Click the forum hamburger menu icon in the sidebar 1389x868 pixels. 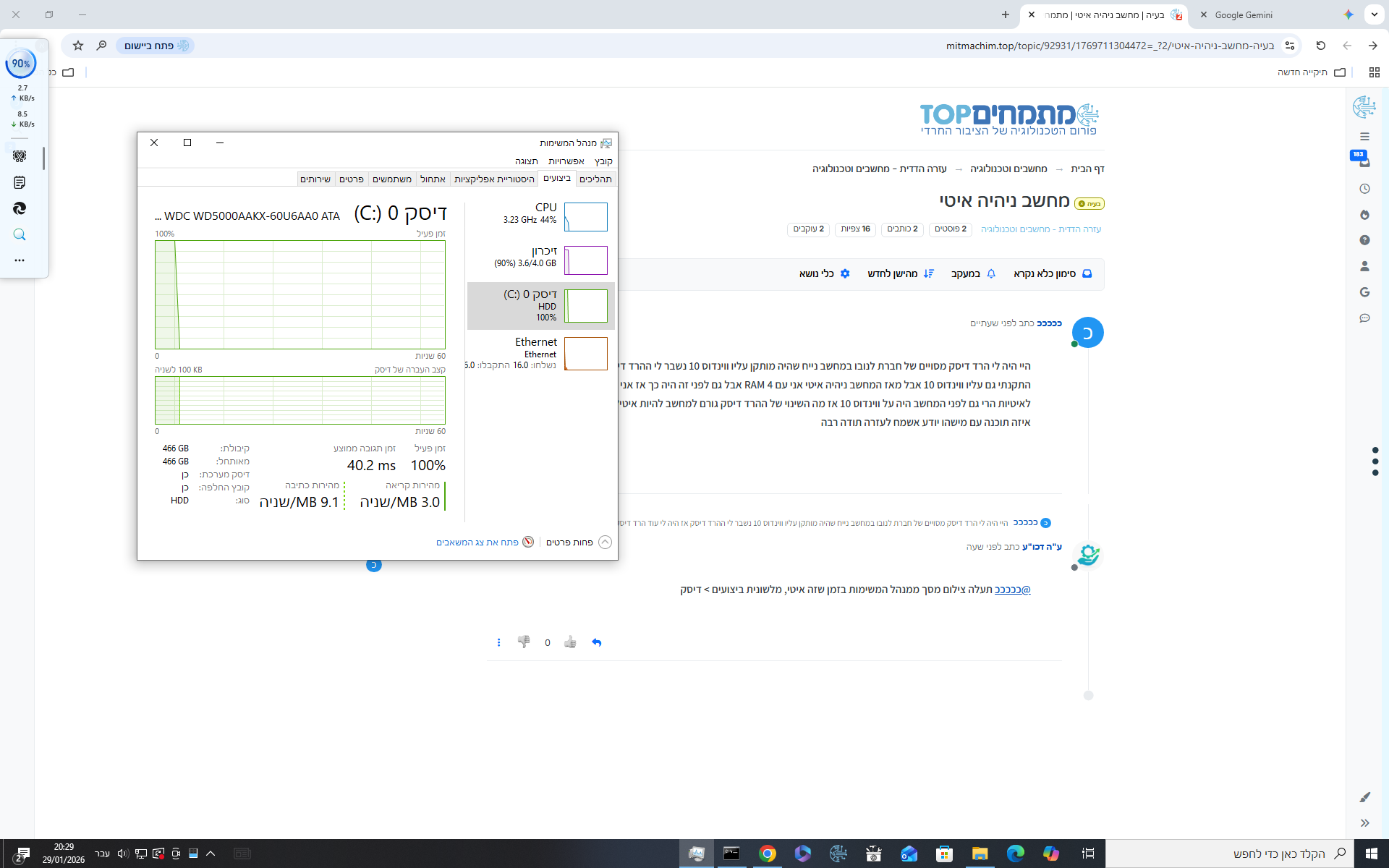[x=1364, y=137]
